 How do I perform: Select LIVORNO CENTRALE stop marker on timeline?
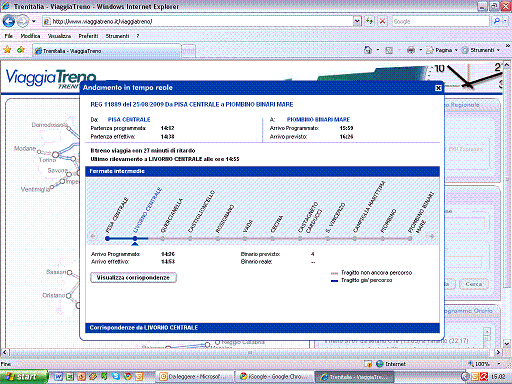click(x=135, y=238)
